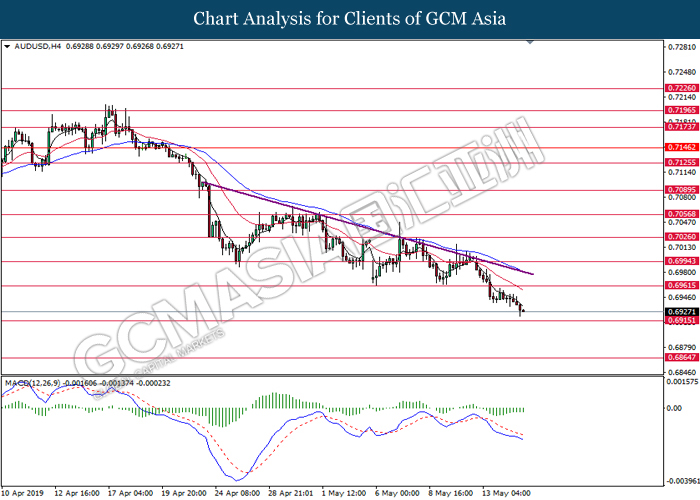
Task: Click the 8 May 16:00 time label
Action: tap(451, 493)
